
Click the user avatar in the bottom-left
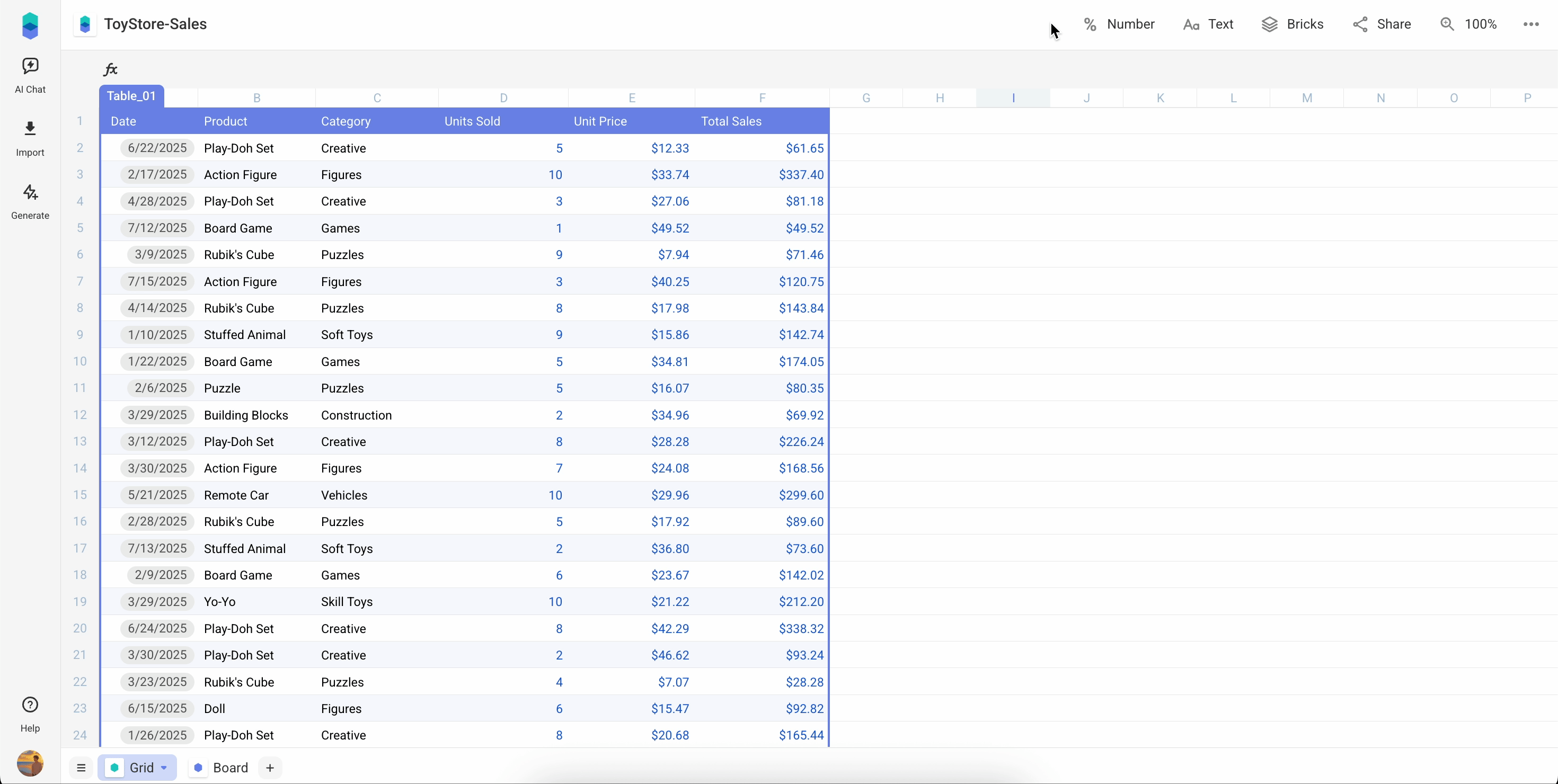click(30, 764)
